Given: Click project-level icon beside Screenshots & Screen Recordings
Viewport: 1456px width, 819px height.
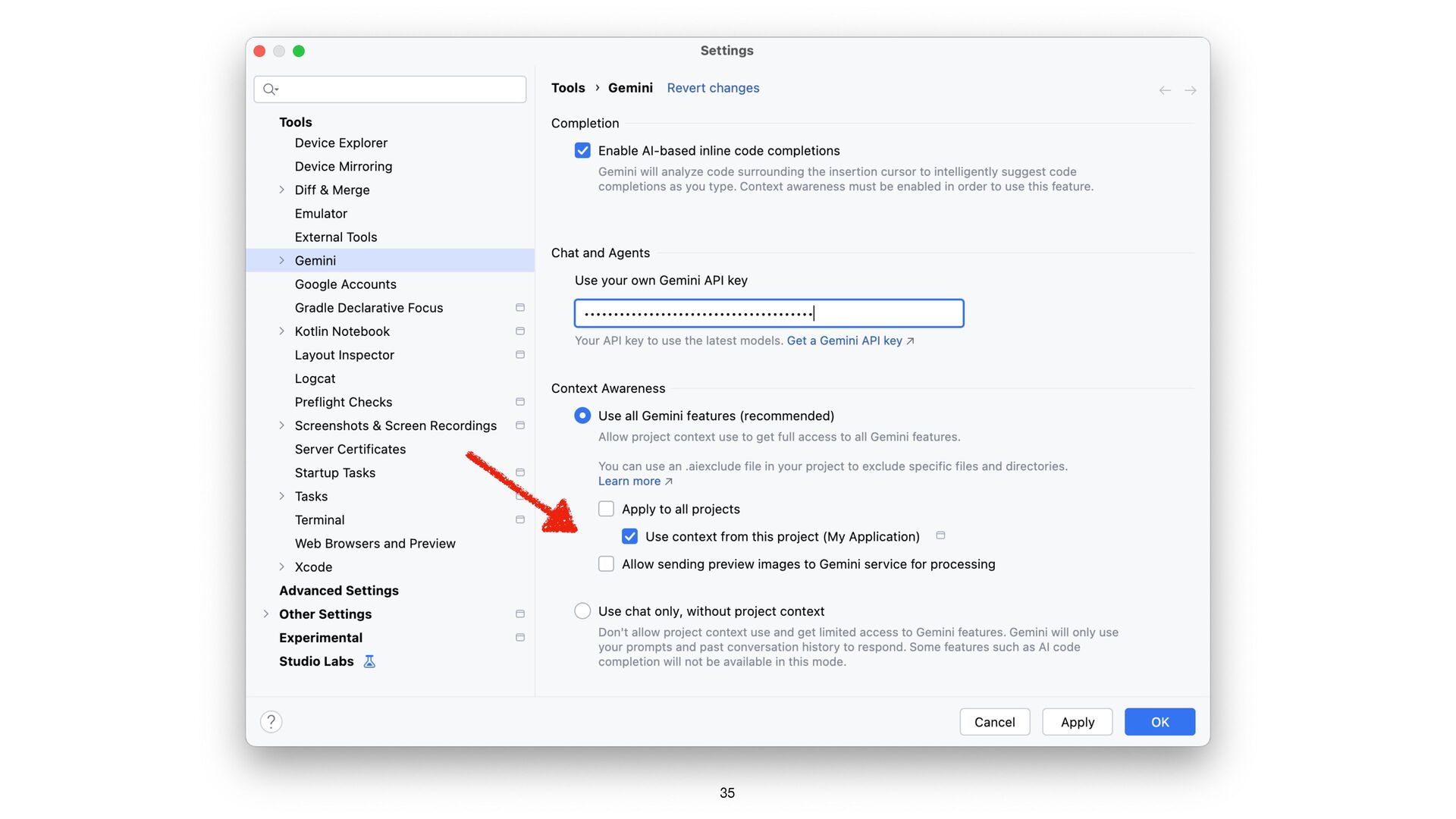Looking at the screenshot, I should pyautogui.click(x=520, y=425).
